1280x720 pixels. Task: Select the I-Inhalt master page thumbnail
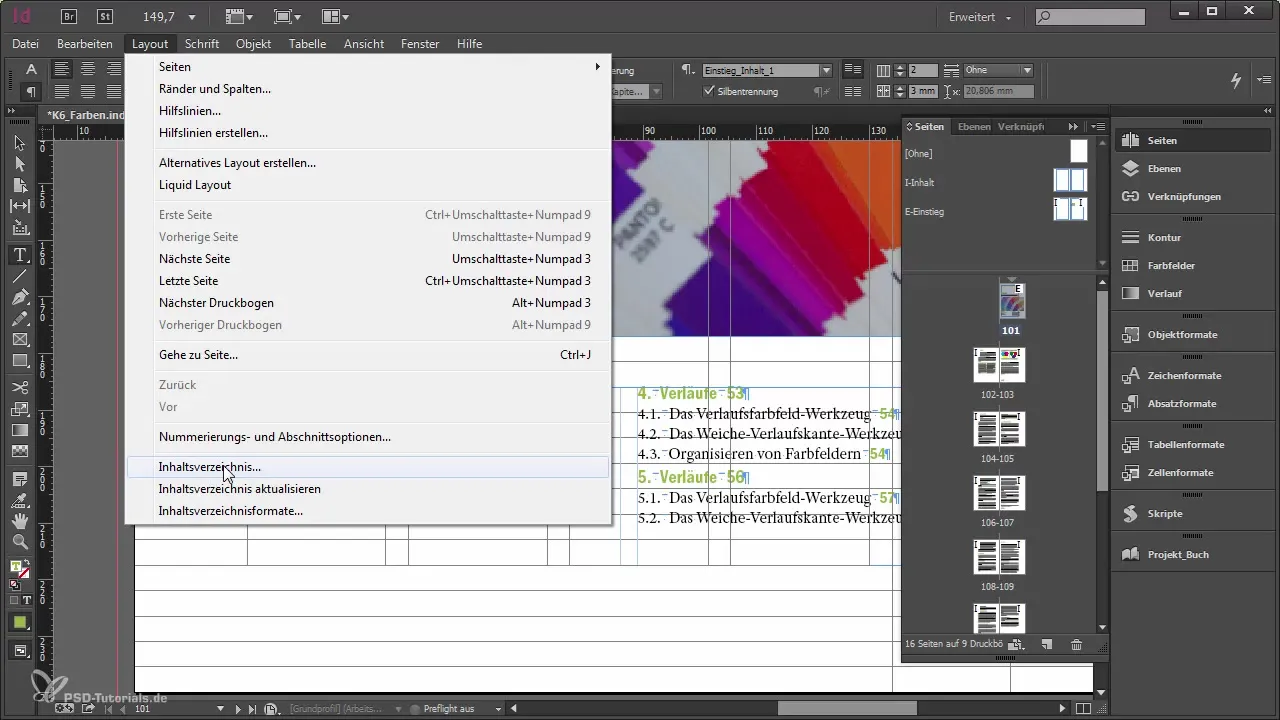pos(1070,180)
